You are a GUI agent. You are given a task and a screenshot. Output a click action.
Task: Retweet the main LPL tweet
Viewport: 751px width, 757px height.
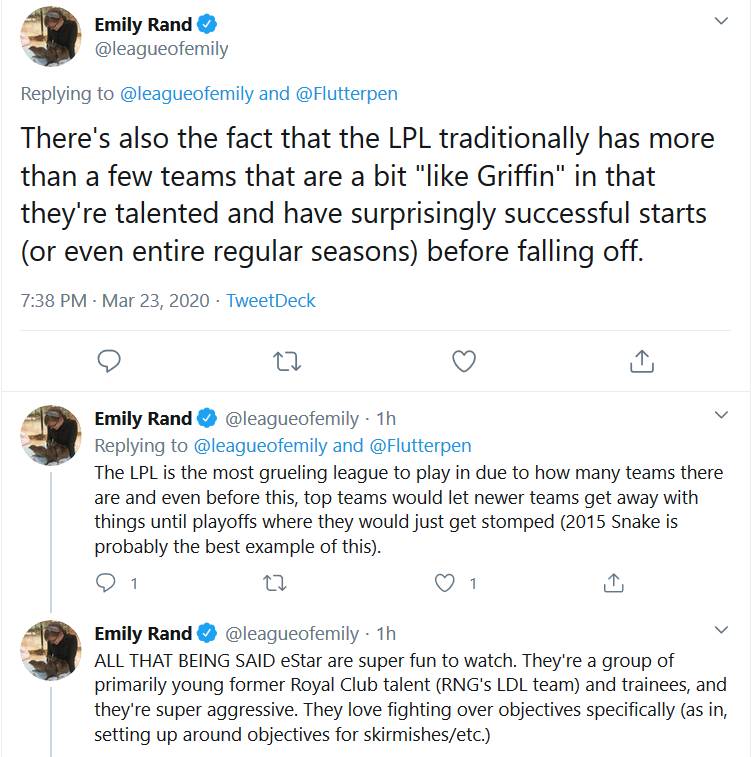click(x=287, y=361)
